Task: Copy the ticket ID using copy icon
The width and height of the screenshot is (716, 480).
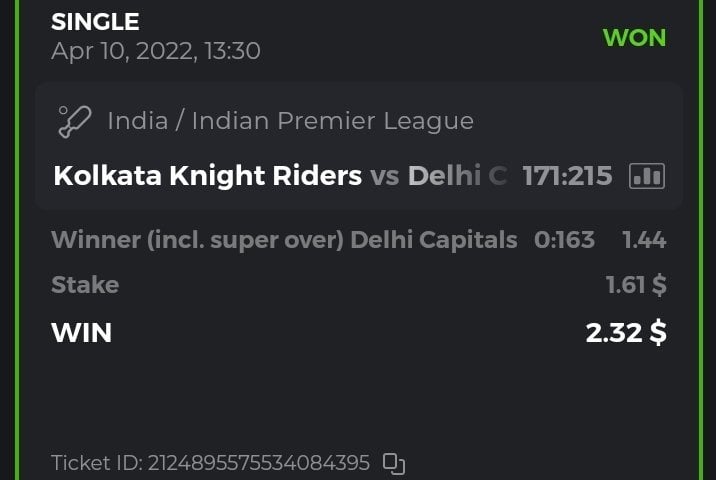Action: [x=394, y=464]
